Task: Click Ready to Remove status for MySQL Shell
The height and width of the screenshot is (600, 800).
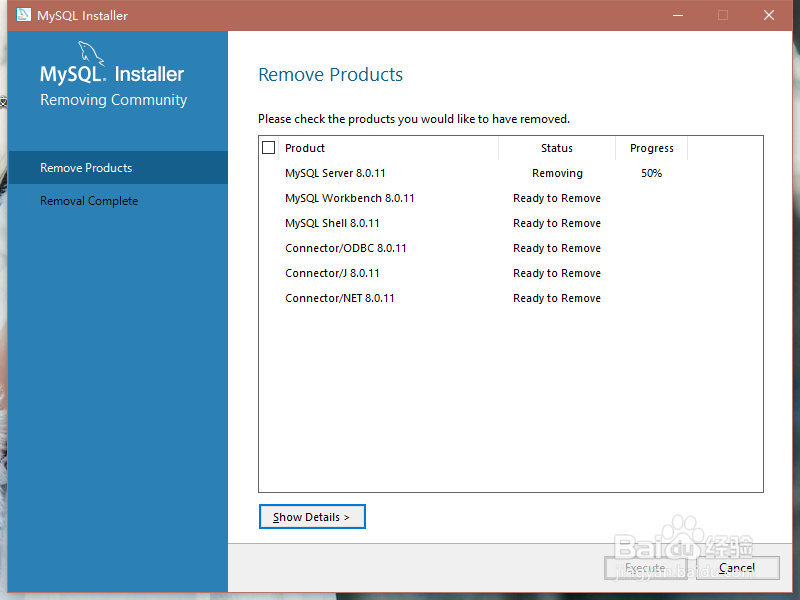Action: [557, 223]
